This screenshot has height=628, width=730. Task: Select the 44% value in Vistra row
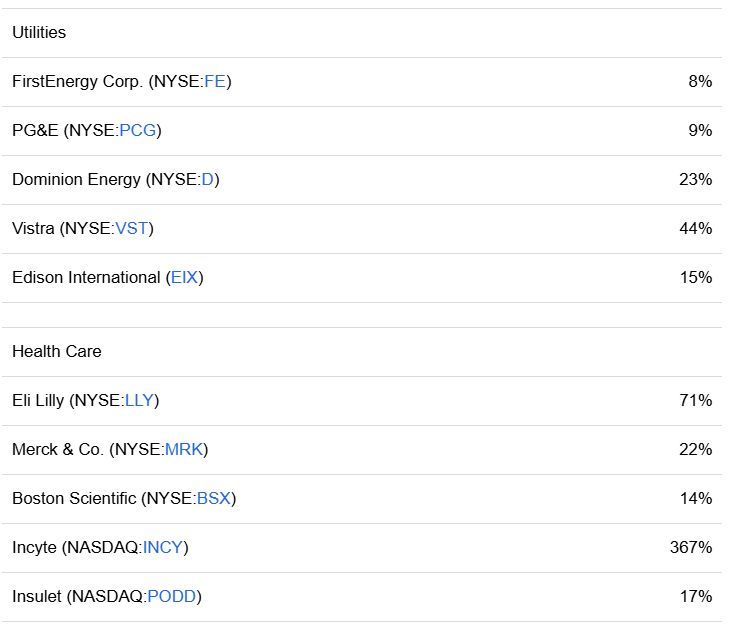(695, 229)
